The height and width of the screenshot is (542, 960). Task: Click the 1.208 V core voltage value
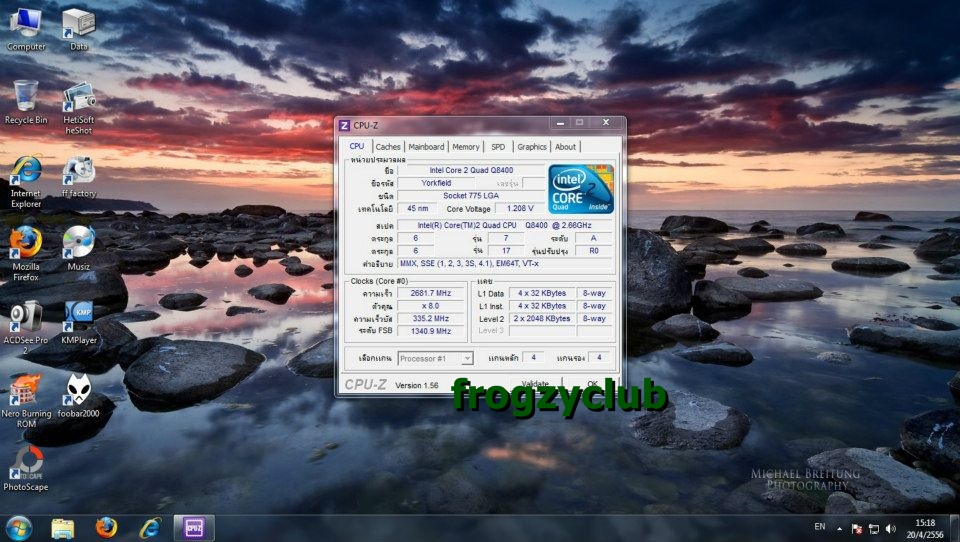[520, 208]
